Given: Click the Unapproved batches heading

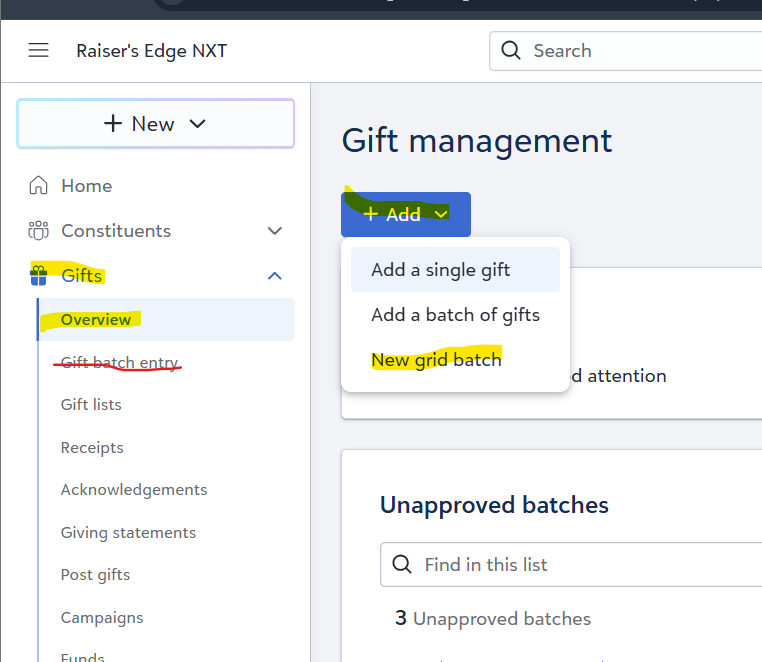Looking at the screenshot, I should pos(494,505).
